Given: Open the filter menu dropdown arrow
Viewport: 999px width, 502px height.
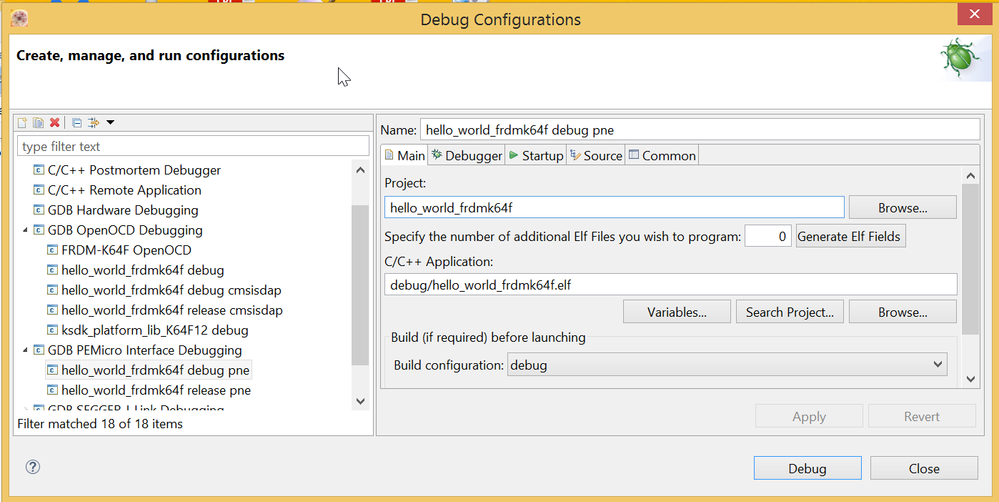Looking at the screenshot, I should (x=110, y=123).
